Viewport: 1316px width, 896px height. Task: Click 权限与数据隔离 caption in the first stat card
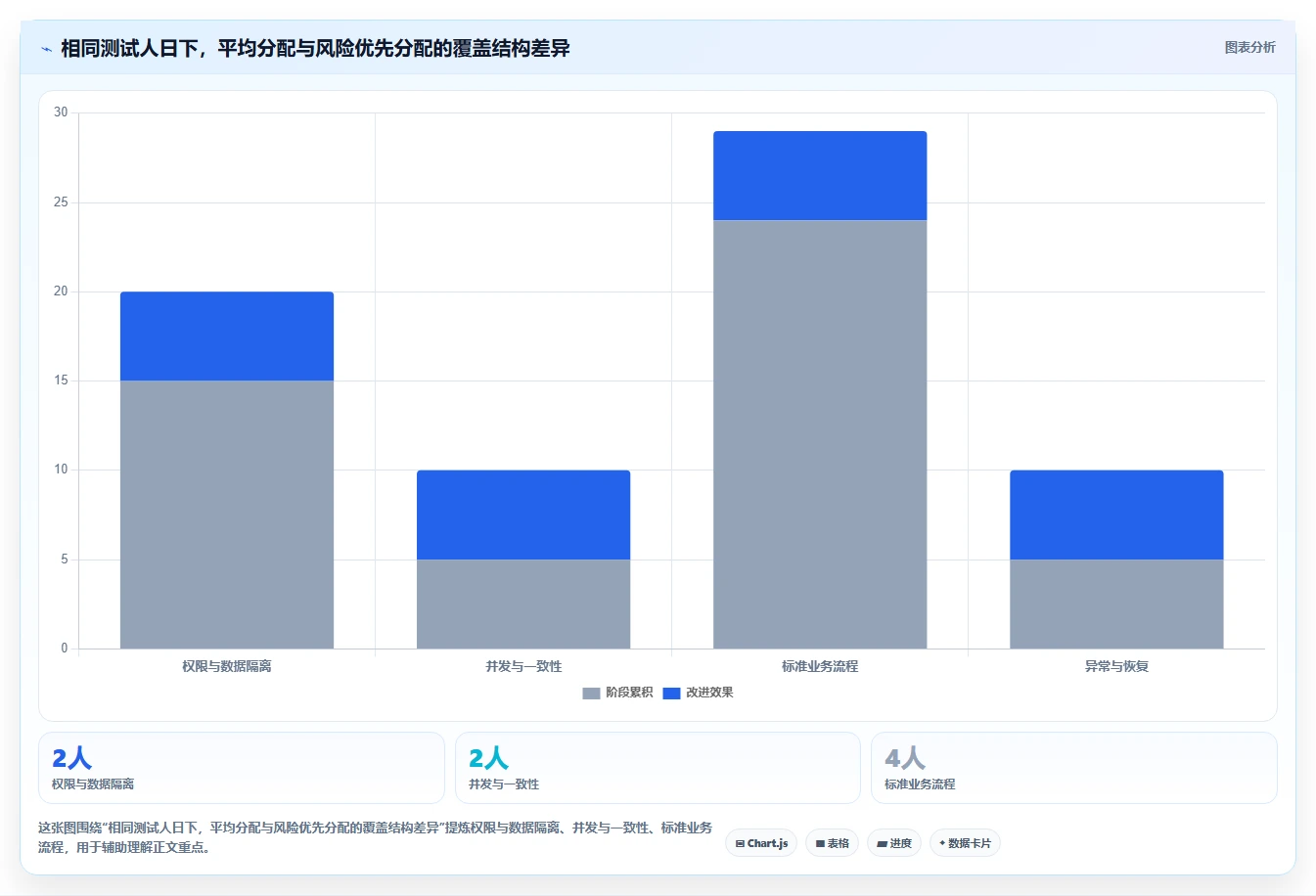(93, 784)
